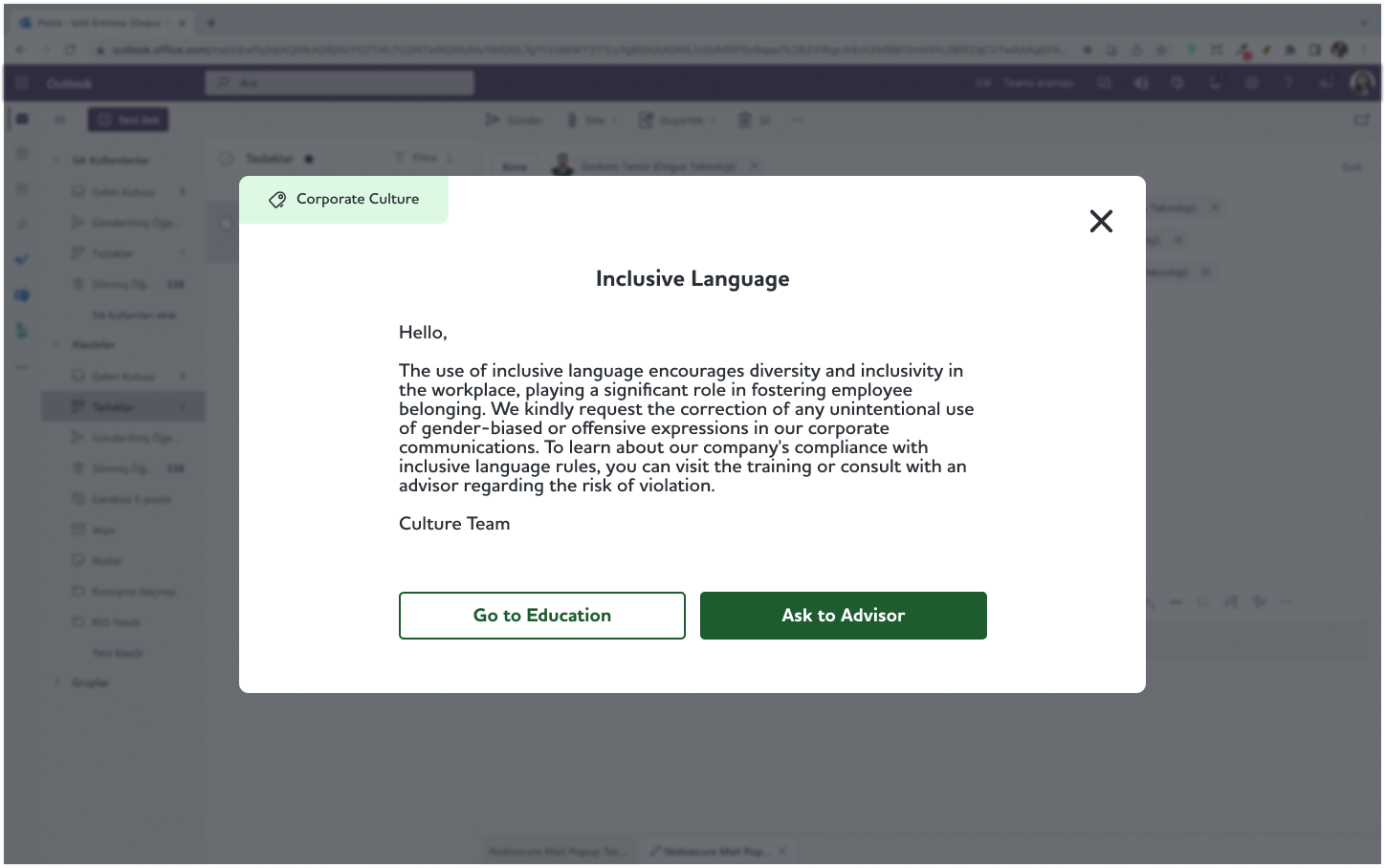
Task: Open the To Do checkmark app
Action: point(23,259)
